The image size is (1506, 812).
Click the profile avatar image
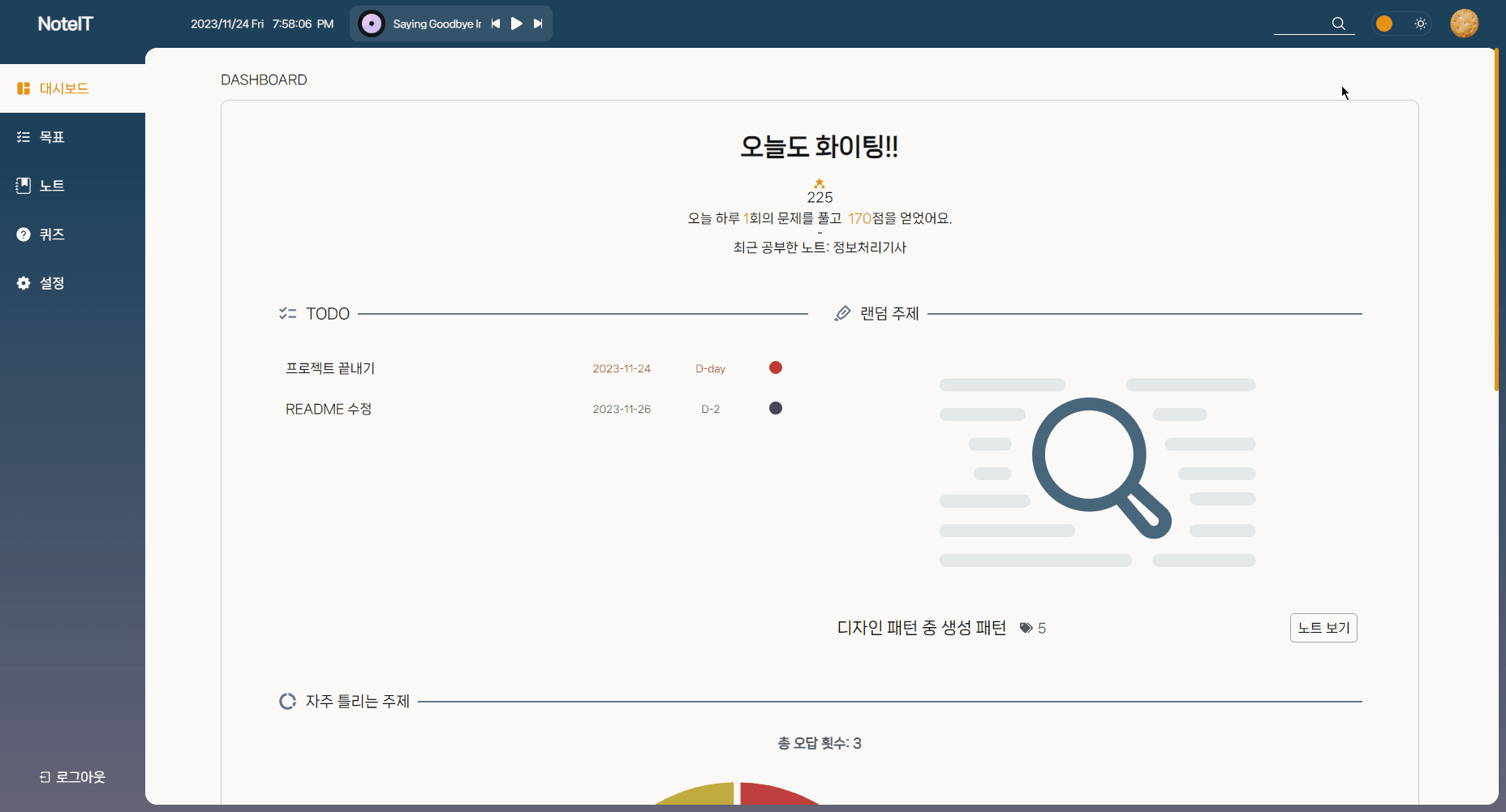point(1465,24)
